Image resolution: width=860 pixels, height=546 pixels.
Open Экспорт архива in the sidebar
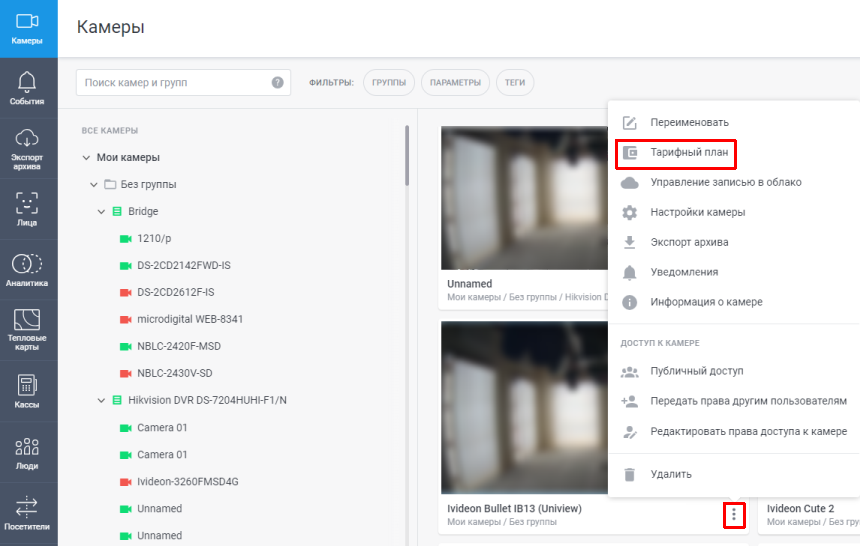[27, 149]
